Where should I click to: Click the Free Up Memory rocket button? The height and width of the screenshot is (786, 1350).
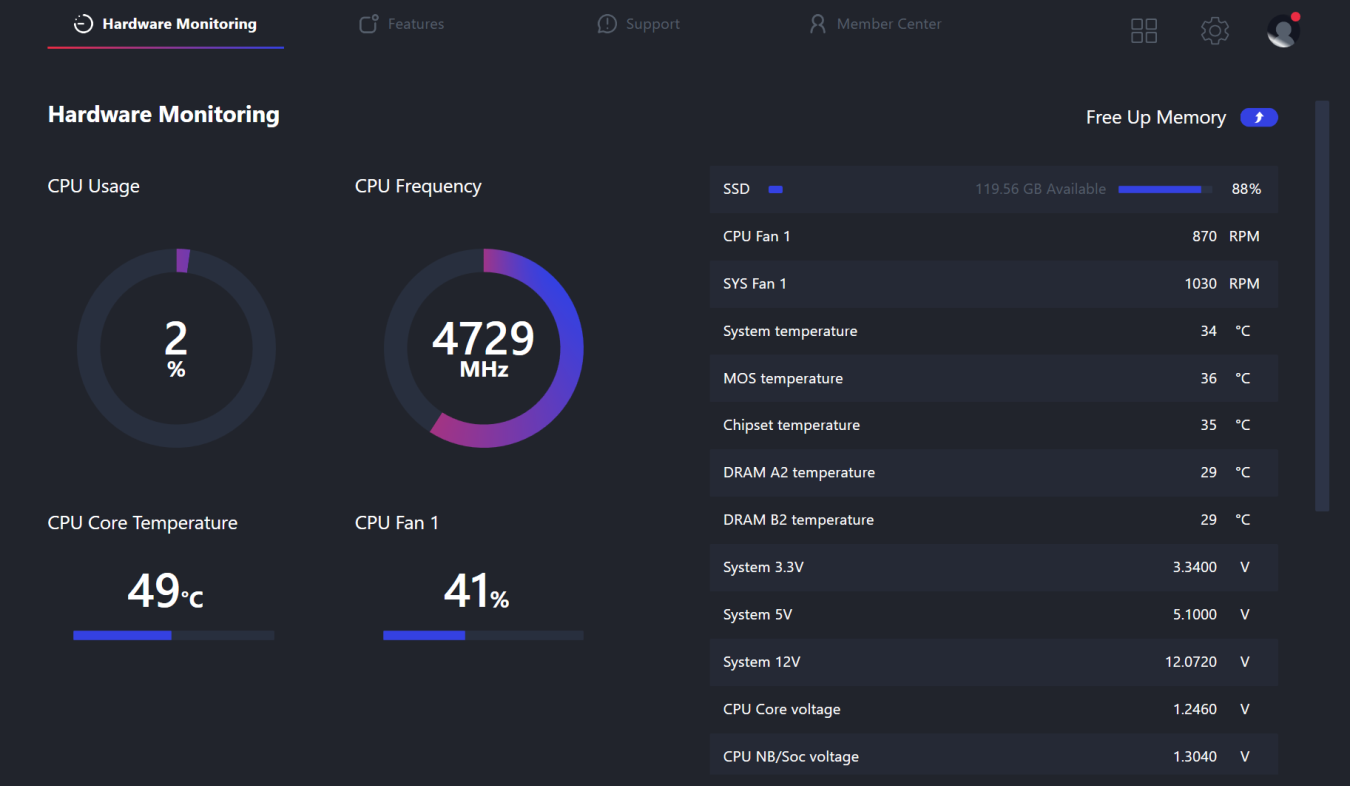[x=1259, y=118]
